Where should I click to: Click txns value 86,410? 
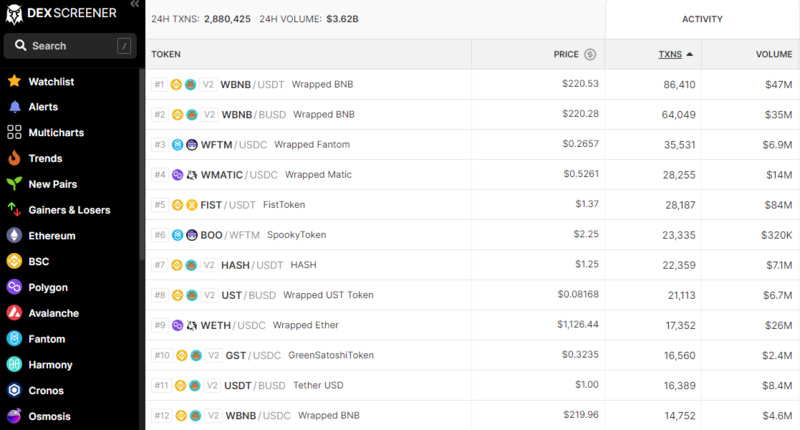679,85
